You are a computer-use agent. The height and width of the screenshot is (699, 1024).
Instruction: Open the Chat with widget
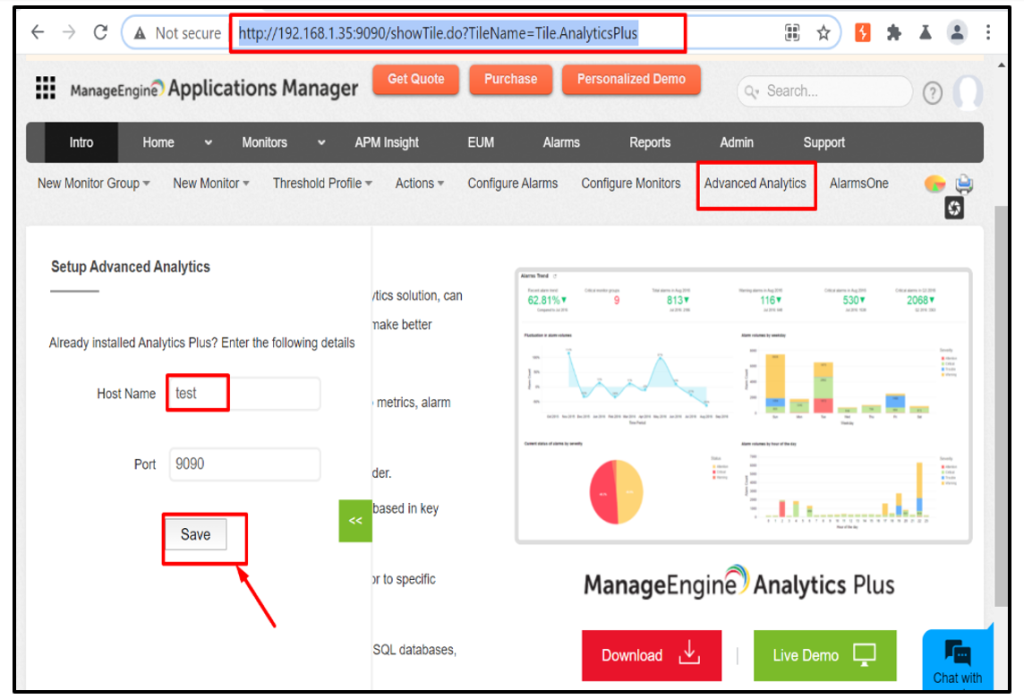coord(957,660)
